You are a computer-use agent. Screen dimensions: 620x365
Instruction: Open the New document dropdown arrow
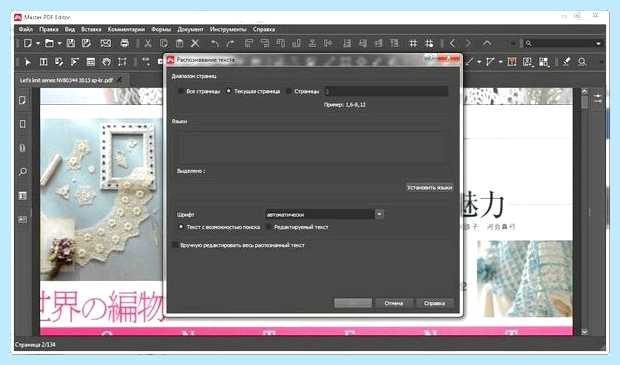tap(38, 43)
